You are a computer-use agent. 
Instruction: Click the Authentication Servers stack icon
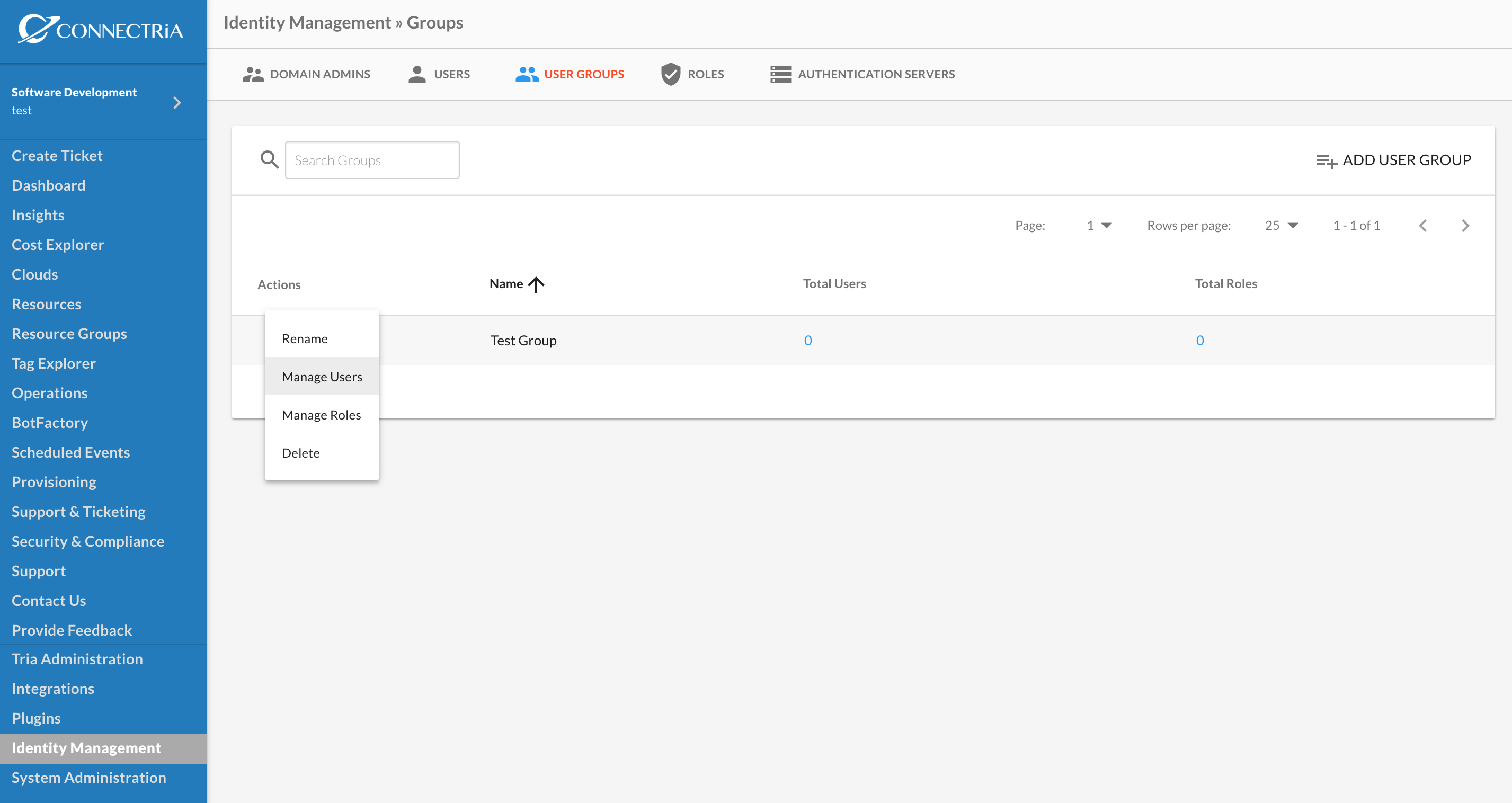point(781,74)
